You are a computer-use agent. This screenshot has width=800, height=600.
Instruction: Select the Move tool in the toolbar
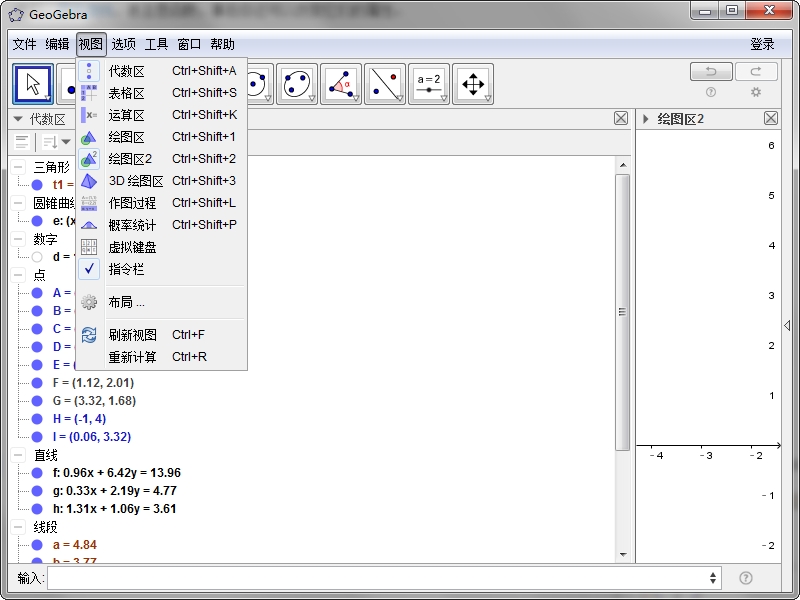32,84
